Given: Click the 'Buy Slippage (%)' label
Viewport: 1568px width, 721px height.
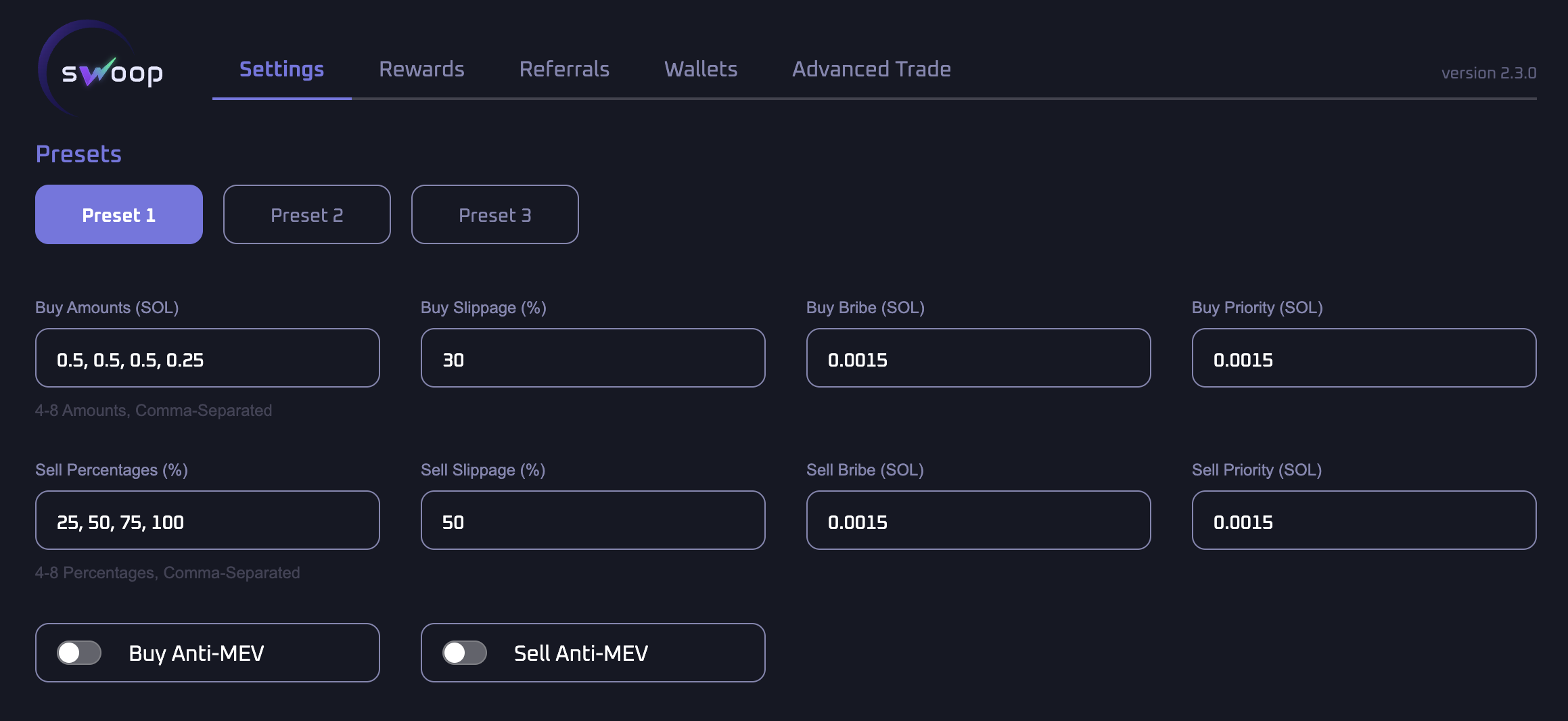Looking at the screenshot, I should 484,308.
